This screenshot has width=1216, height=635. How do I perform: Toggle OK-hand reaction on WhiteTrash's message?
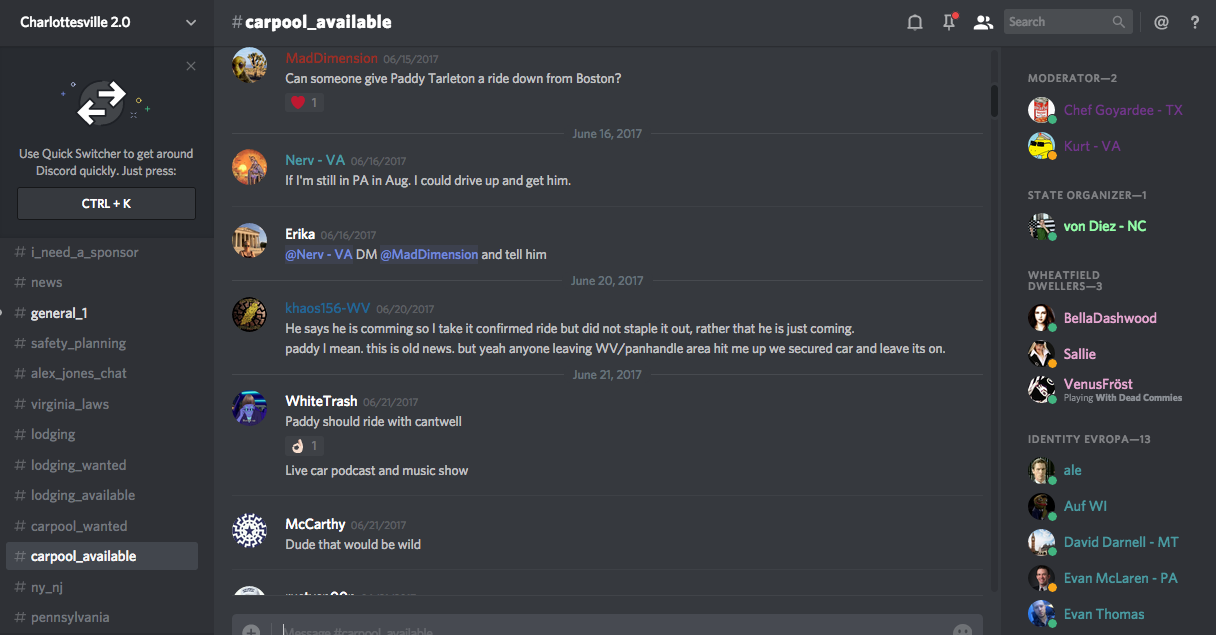click(304, 446)
